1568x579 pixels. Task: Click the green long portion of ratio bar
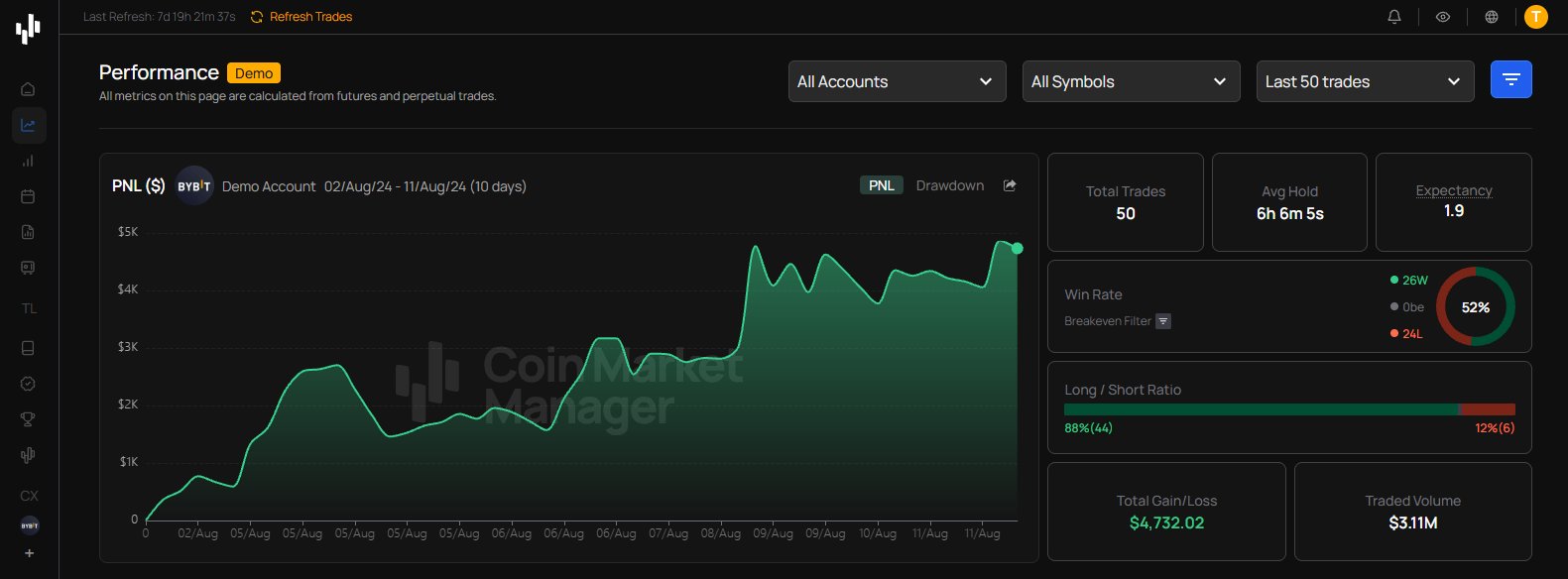(1261, 409)
